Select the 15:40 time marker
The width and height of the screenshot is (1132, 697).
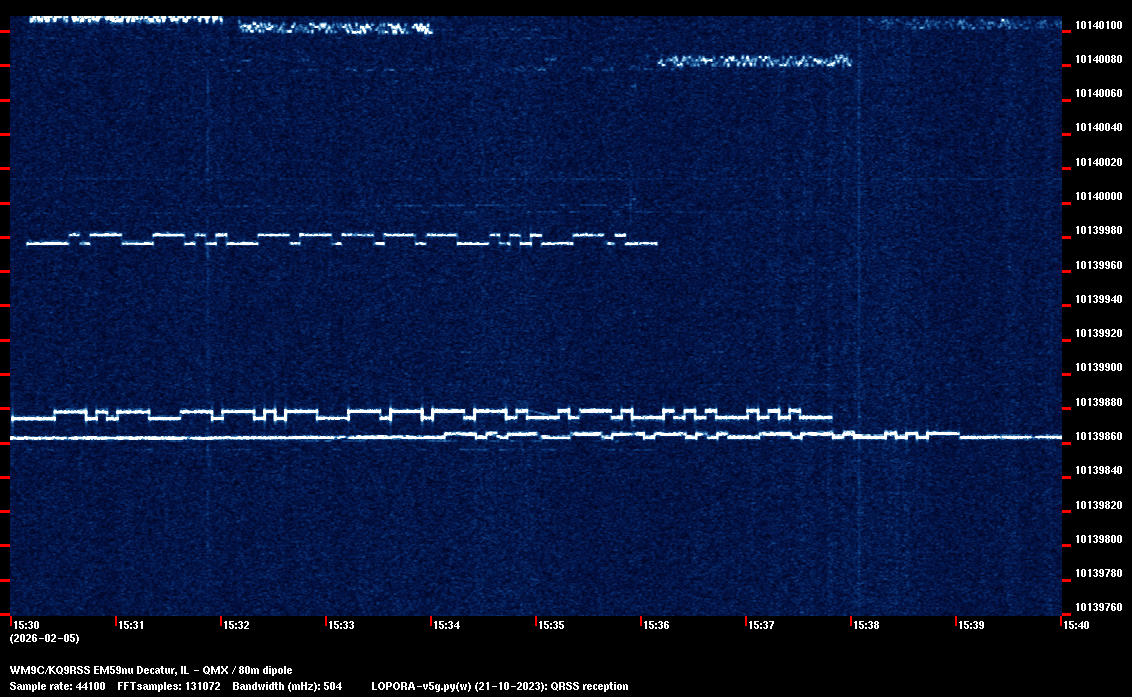click(1076, 625)
